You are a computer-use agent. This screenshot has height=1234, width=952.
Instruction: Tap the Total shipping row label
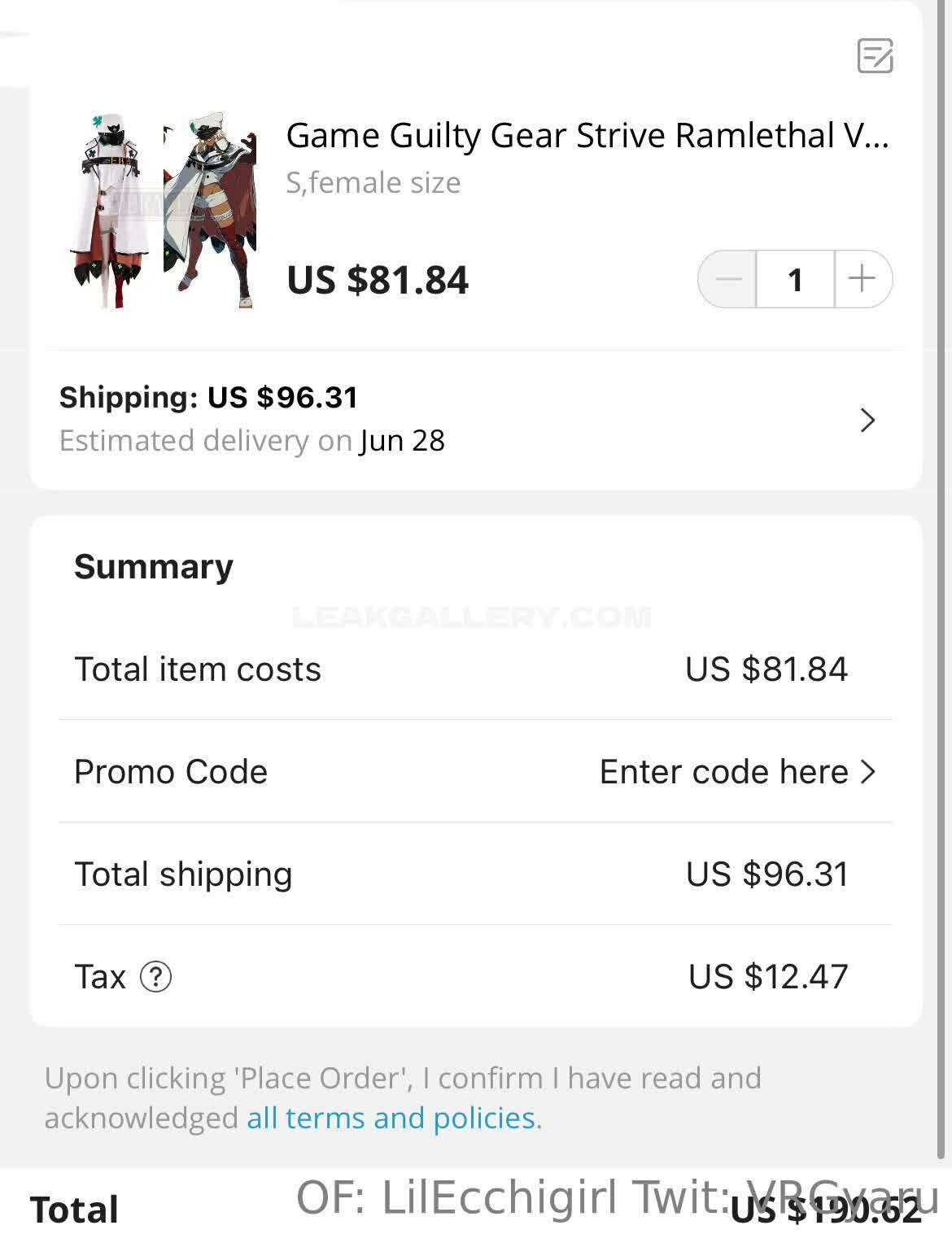click(x=183, y=874)
